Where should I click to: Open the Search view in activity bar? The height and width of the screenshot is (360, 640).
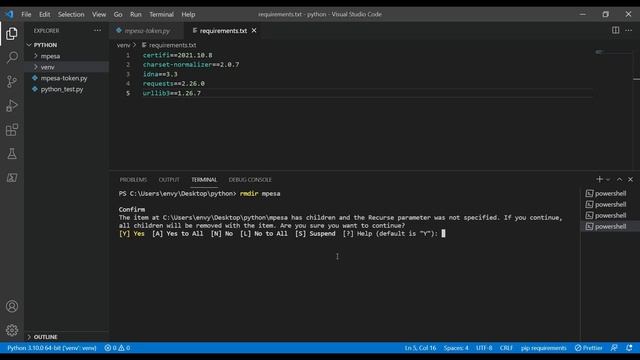pos(12,57)
